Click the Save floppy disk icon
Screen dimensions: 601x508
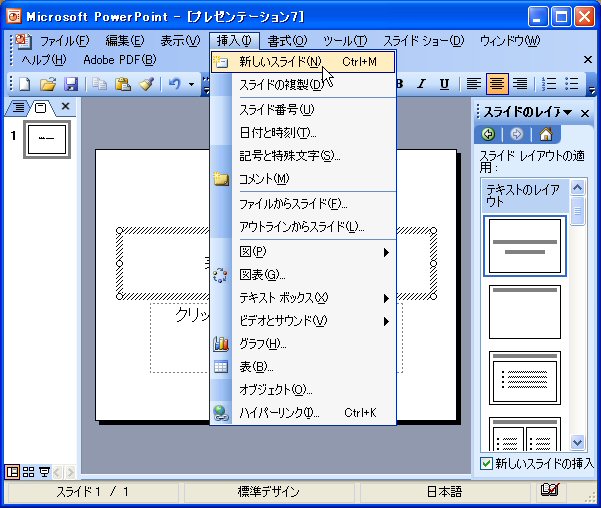point(71,84)
